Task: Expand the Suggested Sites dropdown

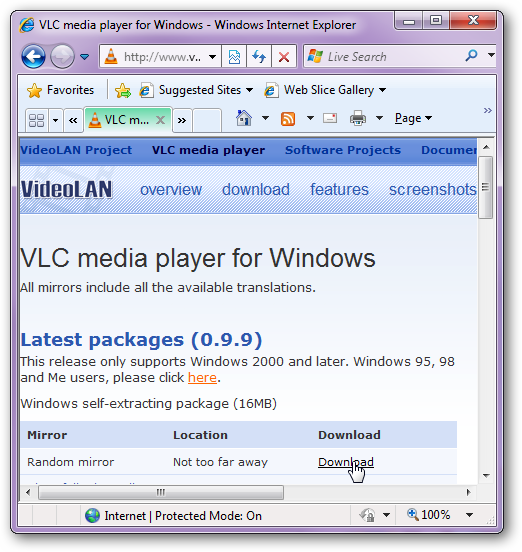Action: coord(250,90)
